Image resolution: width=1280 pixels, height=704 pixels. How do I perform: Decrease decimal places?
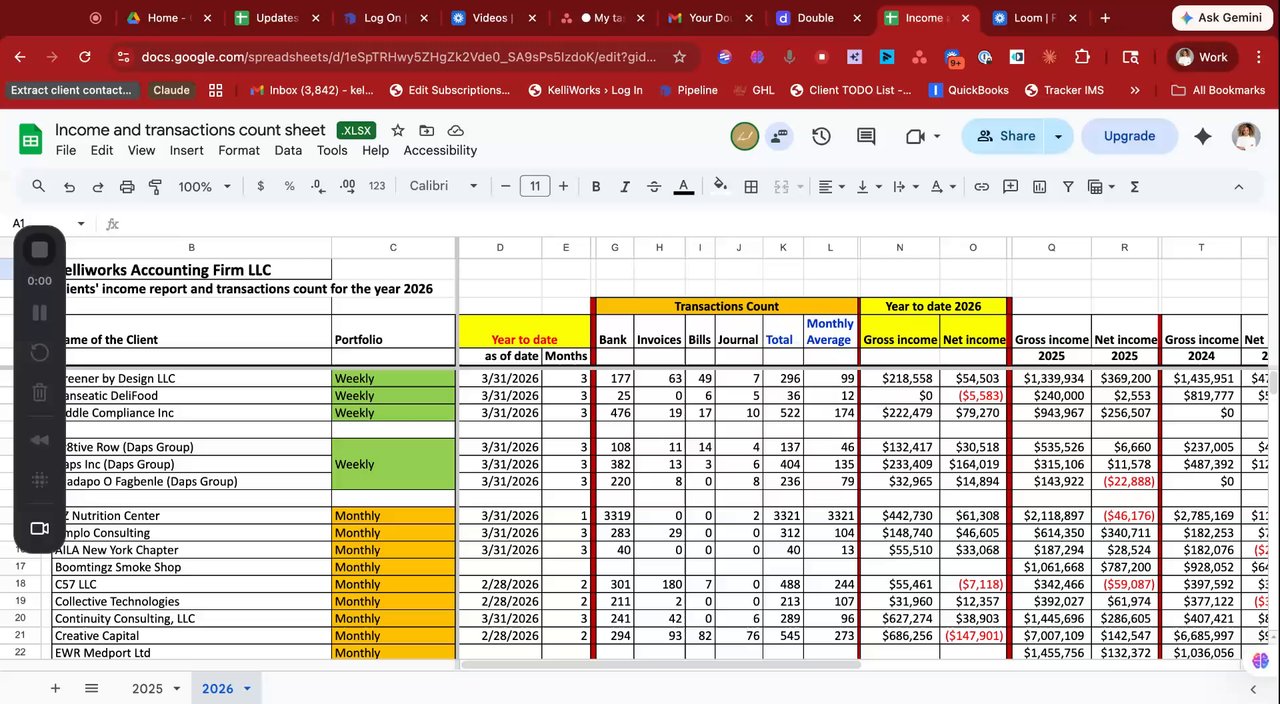pos(318,186)
